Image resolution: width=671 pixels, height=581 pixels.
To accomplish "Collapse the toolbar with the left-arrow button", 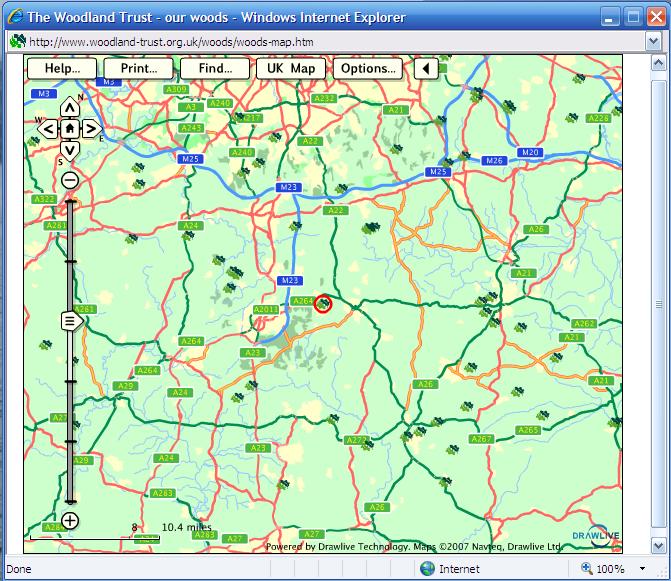I will 426,68.
